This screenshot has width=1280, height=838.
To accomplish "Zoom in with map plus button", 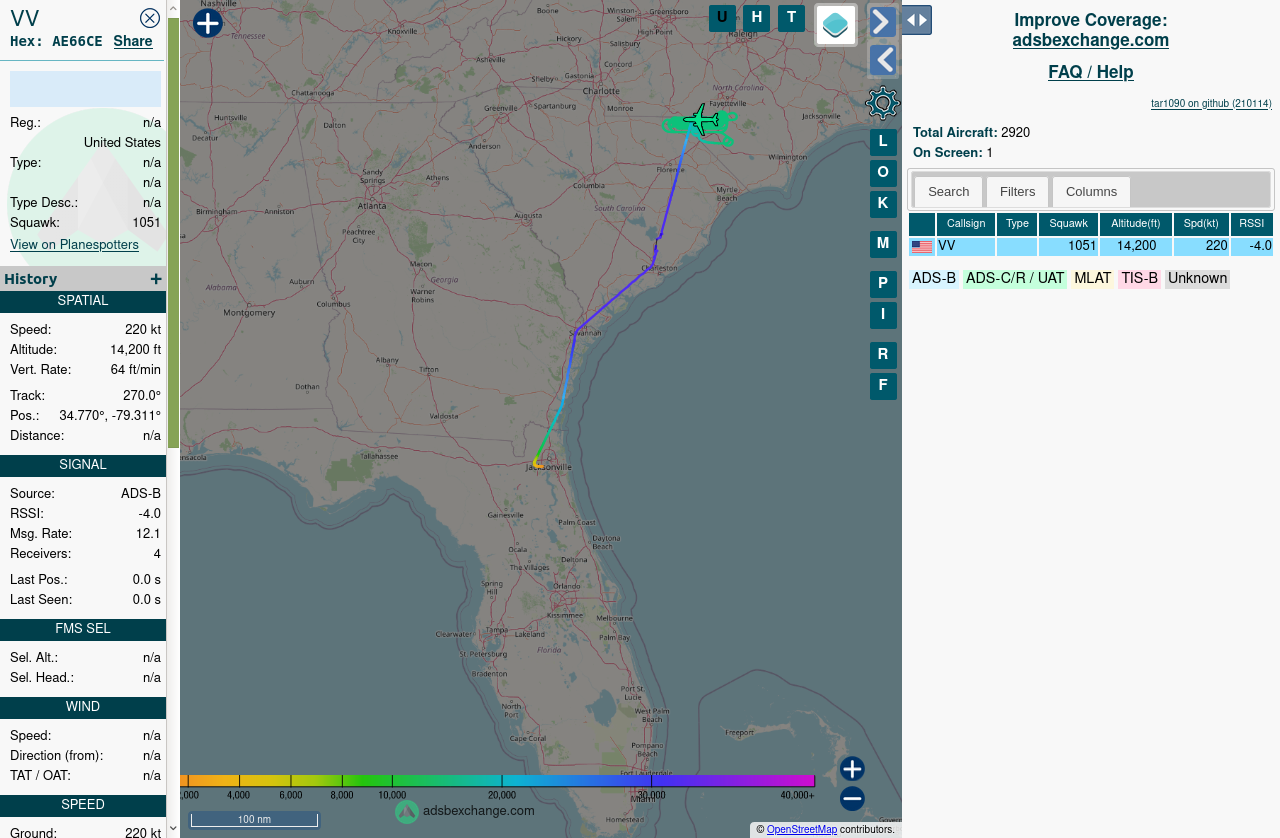I will click(852, 769).
